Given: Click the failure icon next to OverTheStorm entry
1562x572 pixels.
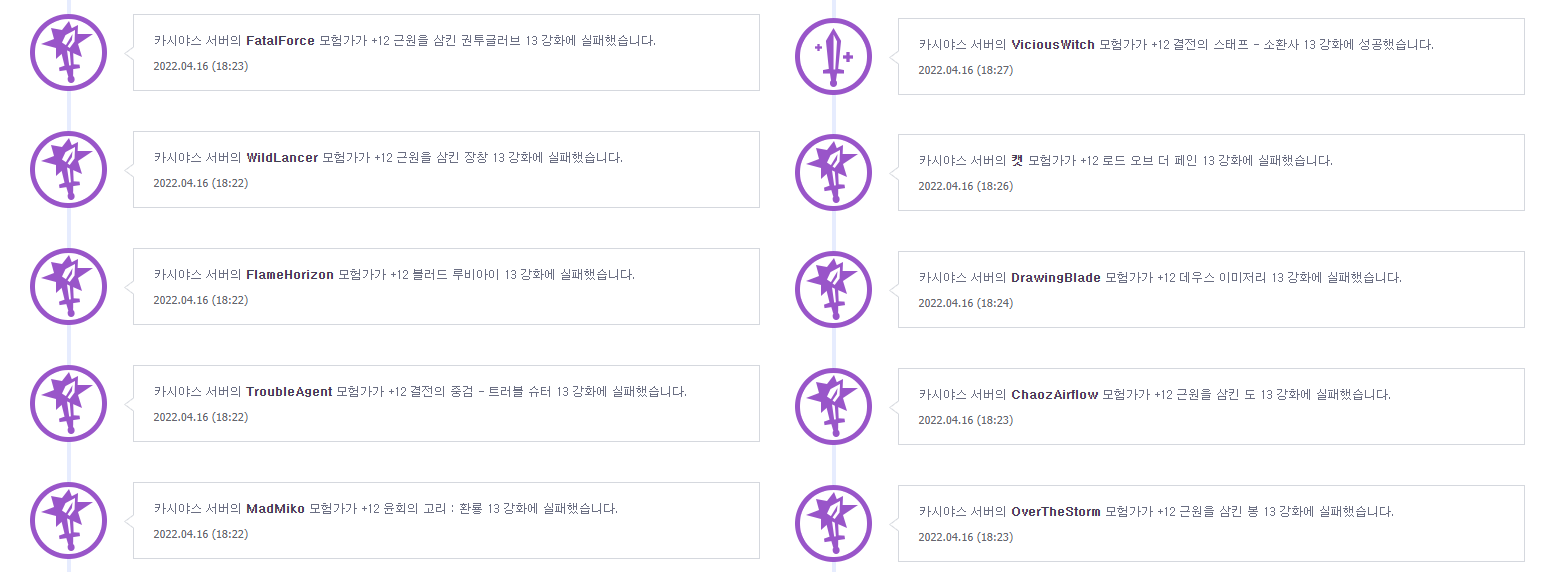Looking at the screenshot, I should coord(833,524).
